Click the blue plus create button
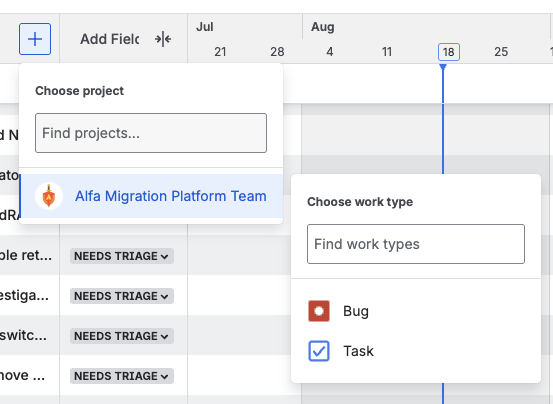 click(x=35, y=39)
